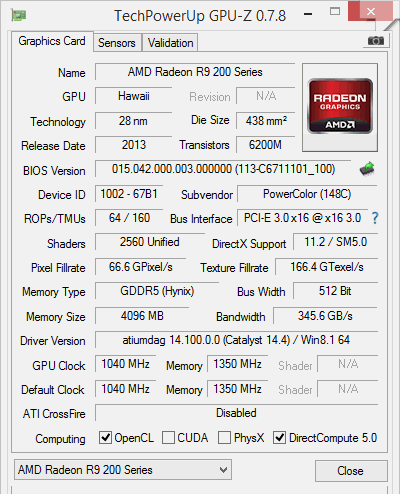Switch to the Sensors tab
Screen dimensions: 400x494
[x=117, y=43]
